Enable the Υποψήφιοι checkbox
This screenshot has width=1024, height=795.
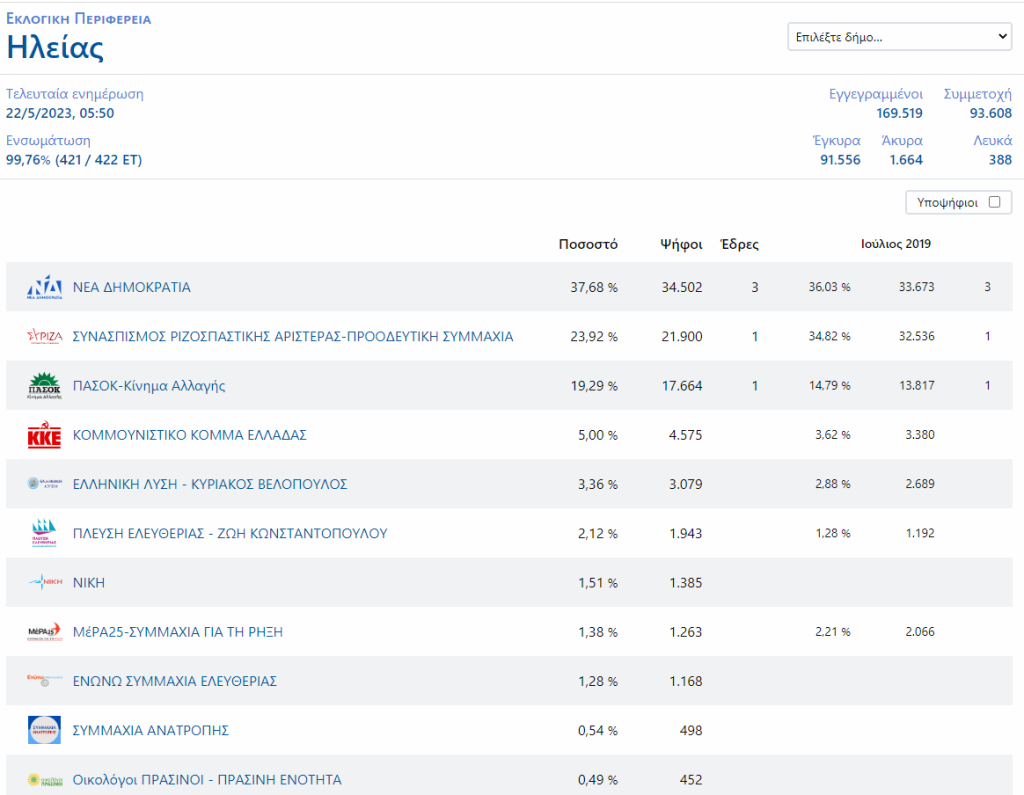(x=994, y=202)
